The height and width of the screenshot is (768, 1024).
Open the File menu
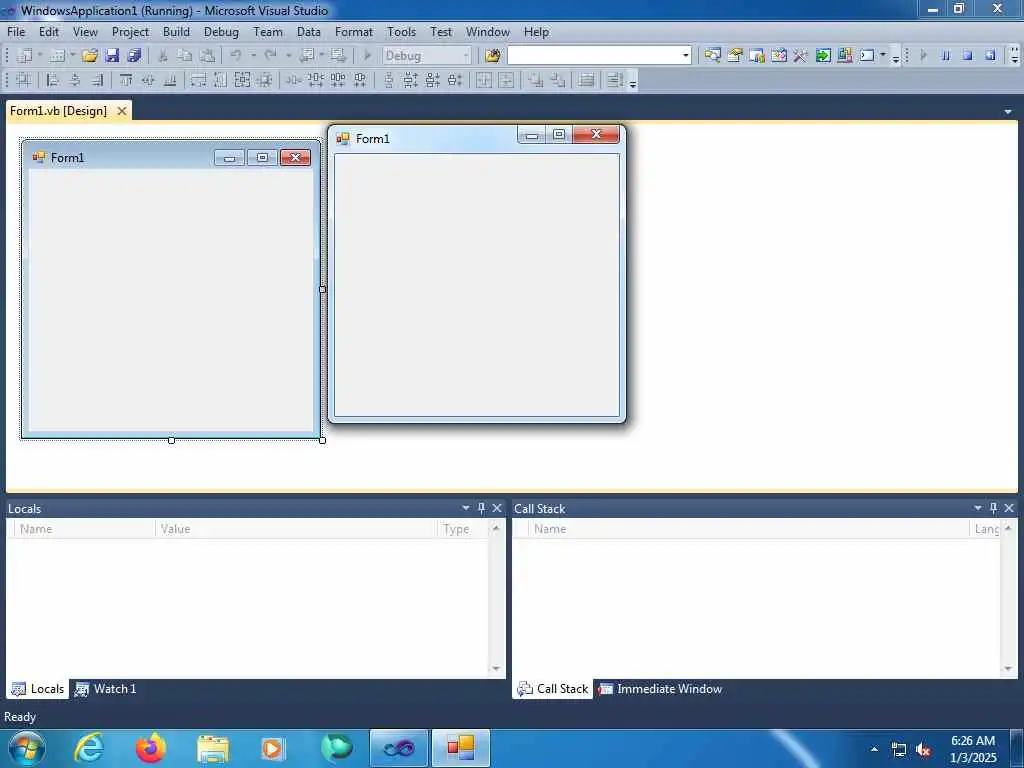point(16,31)
